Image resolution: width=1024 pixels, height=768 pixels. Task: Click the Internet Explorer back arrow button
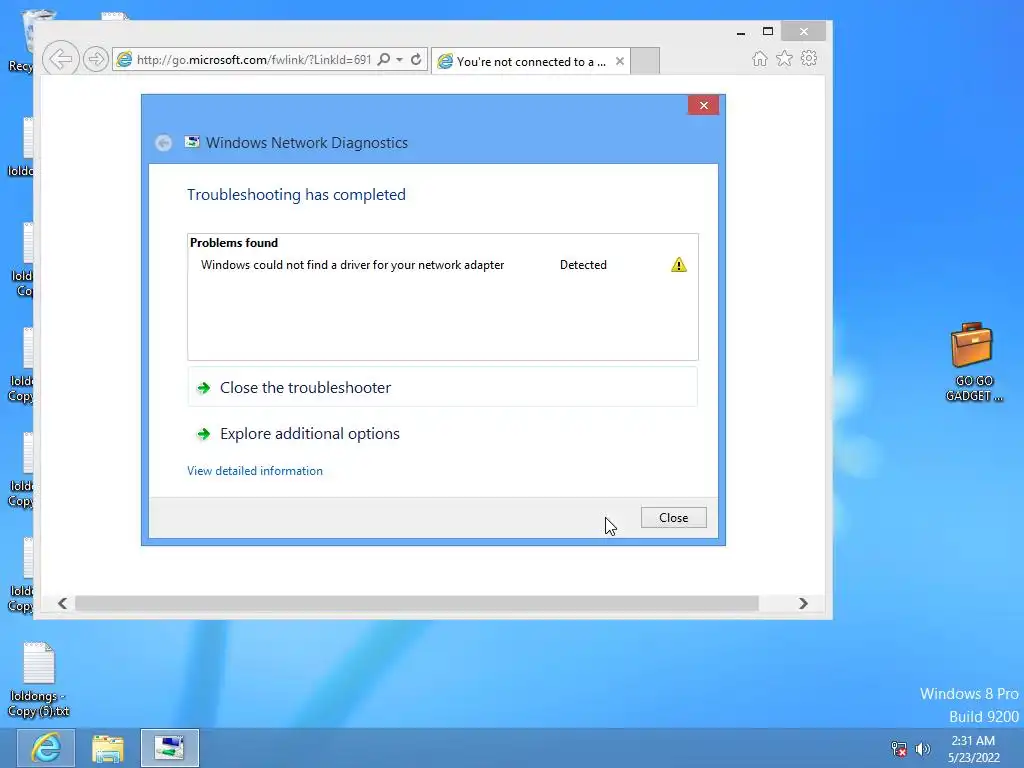[61, 59]
